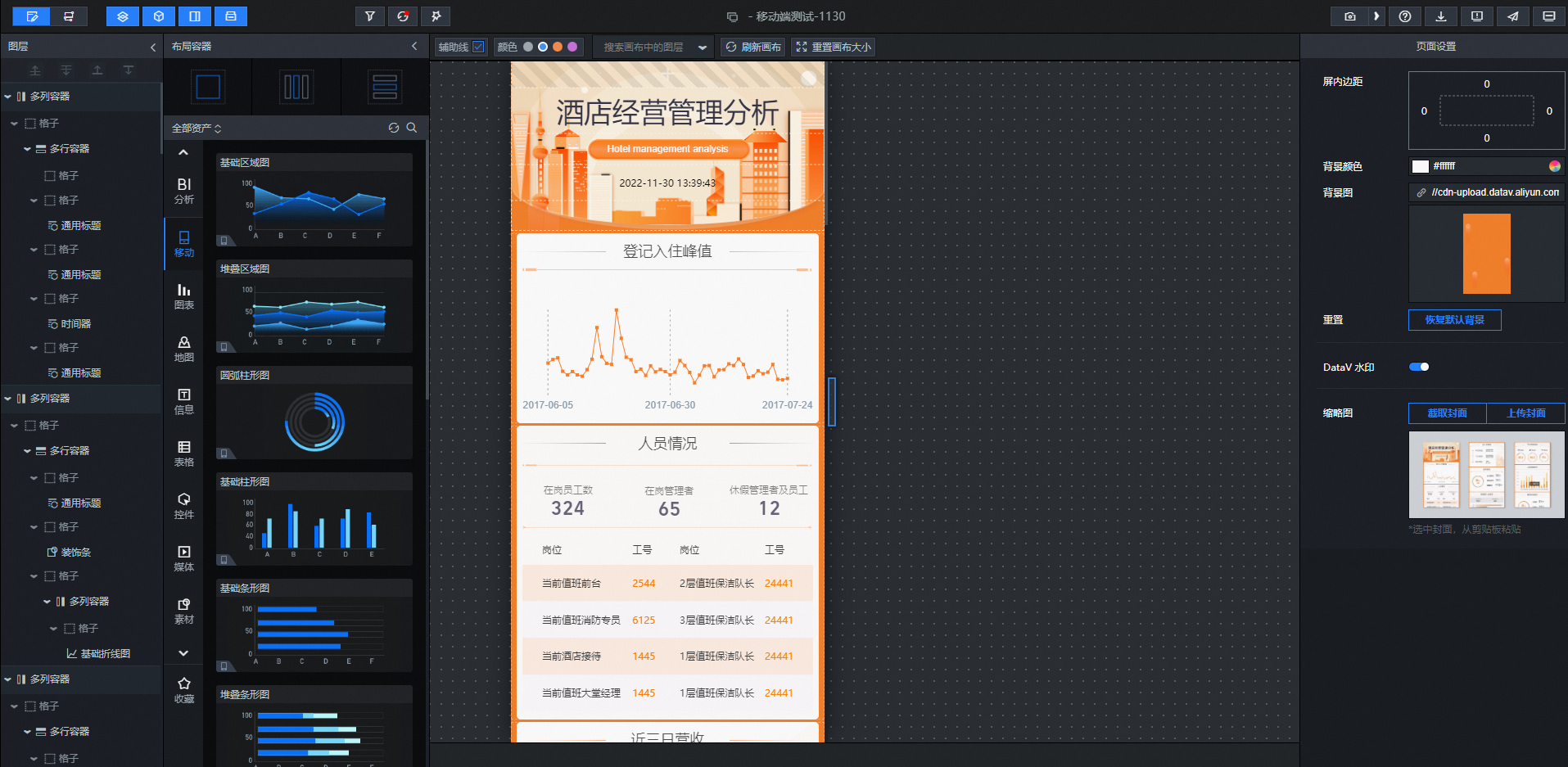The image size is (1568, 767).
Task: Toggle the DataV 水印 switch
Action: pyautogui.click(x=1419, y=367)
